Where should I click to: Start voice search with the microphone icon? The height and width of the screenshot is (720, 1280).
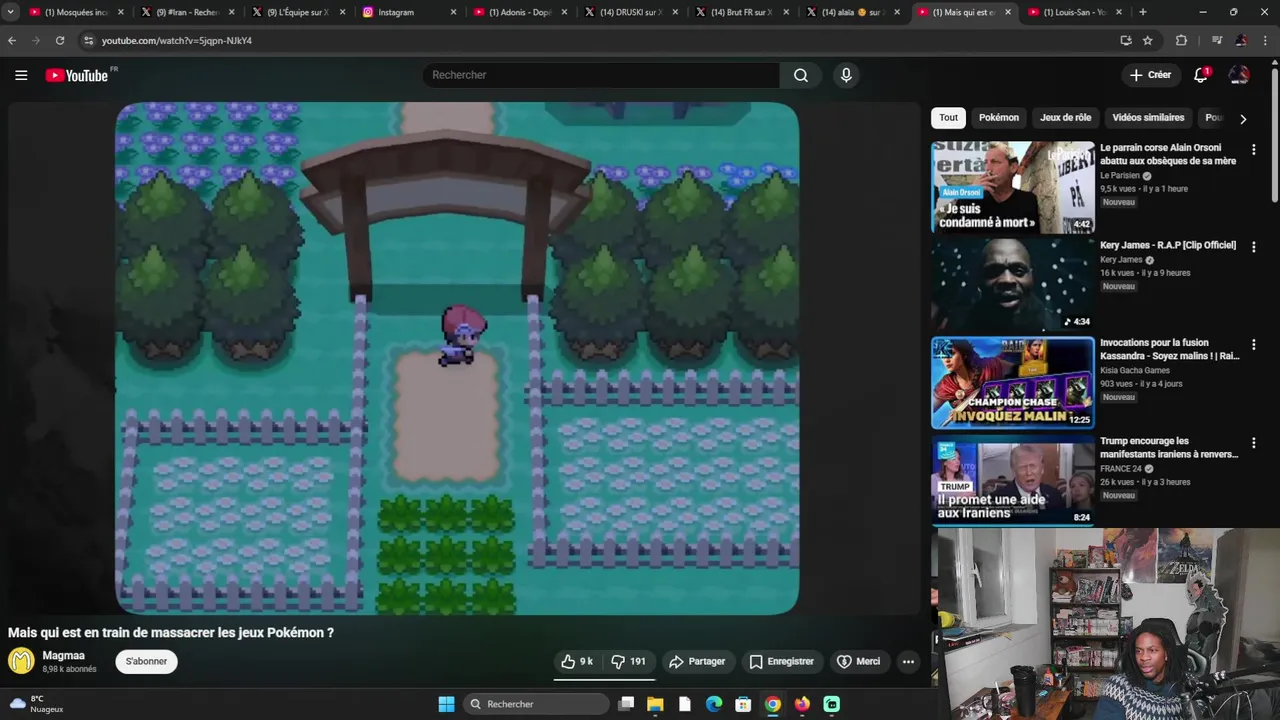(x=846, y=75)
